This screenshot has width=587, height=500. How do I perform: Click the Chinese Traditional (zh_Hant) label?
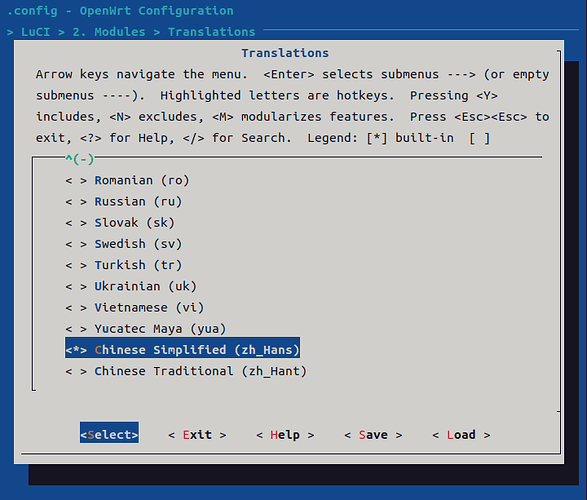tap(201, 372)
